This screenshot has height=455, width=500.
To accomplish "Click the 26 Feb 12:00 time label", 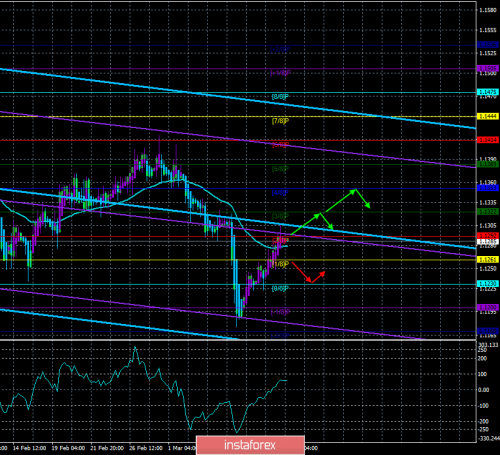I will pyautogui.click(x=146, y=448).
